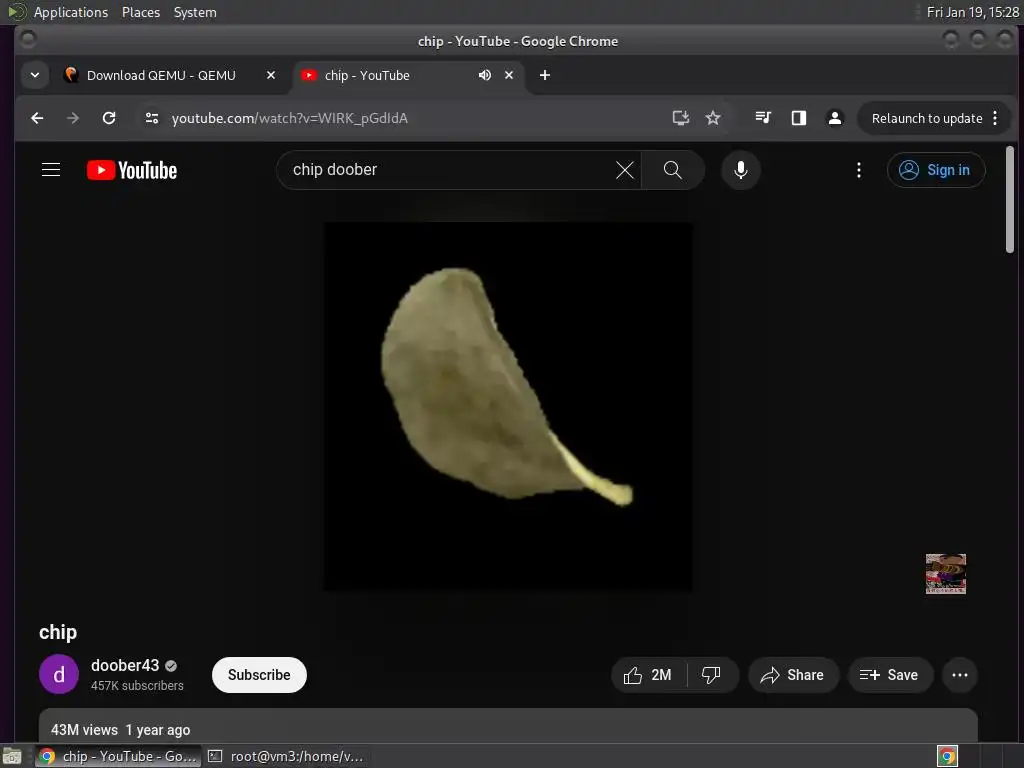
Task: Click the 457K subscribers text
Action: [x=137, y=686]
